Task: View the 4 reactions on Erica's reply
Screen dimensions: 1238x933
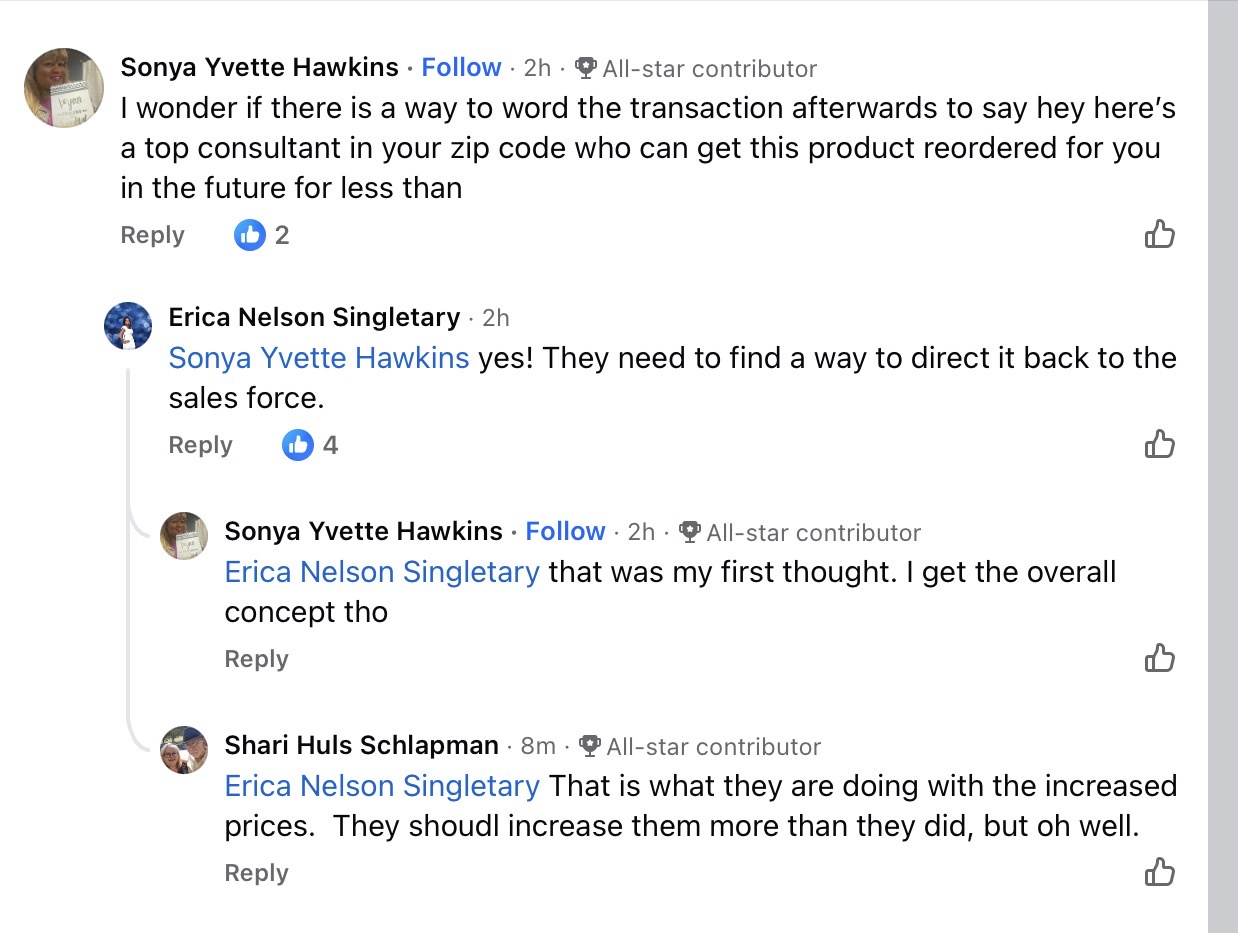Action: pos(311,445)
